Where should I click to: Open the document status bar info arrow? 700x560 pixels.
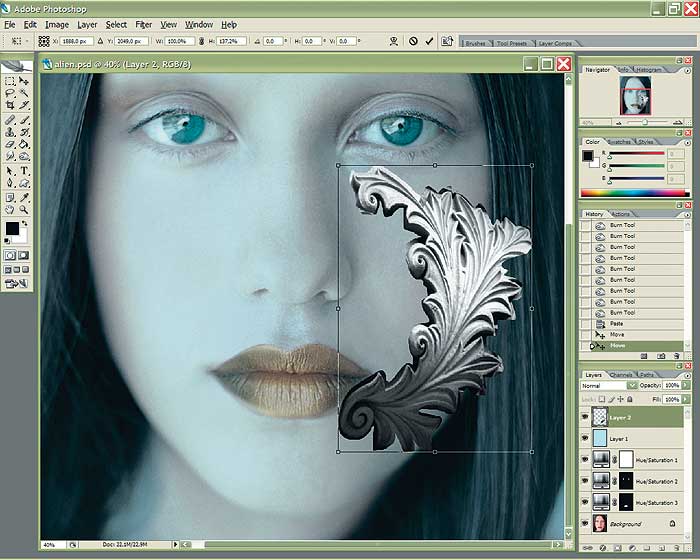tap(175, 544)
